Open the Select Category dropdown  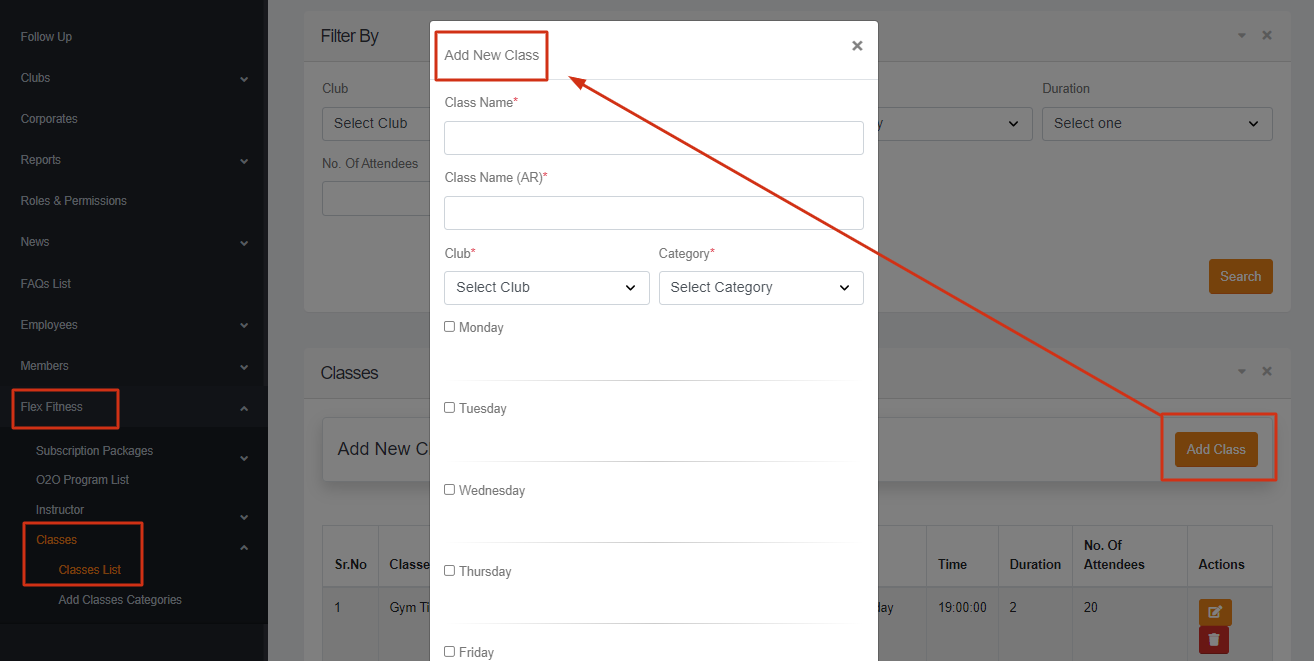tap(760, 288)
